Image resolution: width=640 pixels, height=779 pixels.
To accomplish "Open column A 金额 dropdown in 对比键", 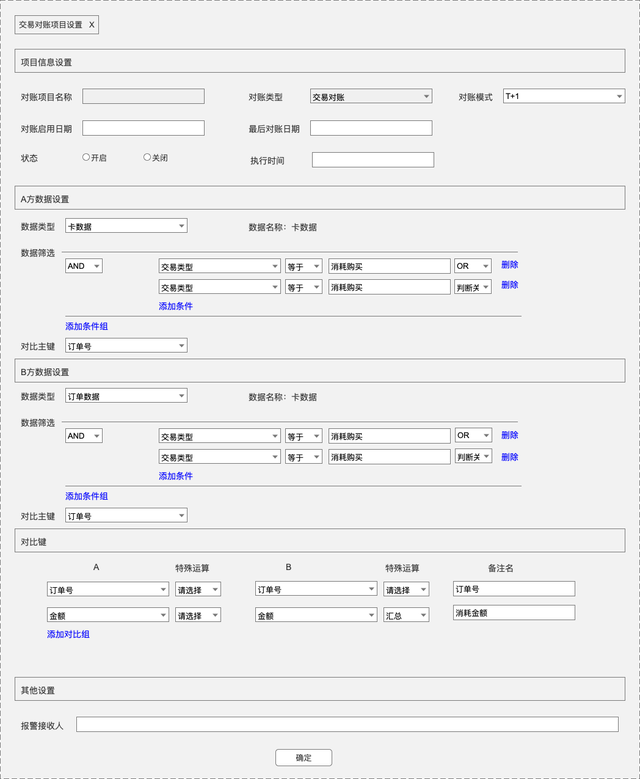I will [x=108, y=615].
